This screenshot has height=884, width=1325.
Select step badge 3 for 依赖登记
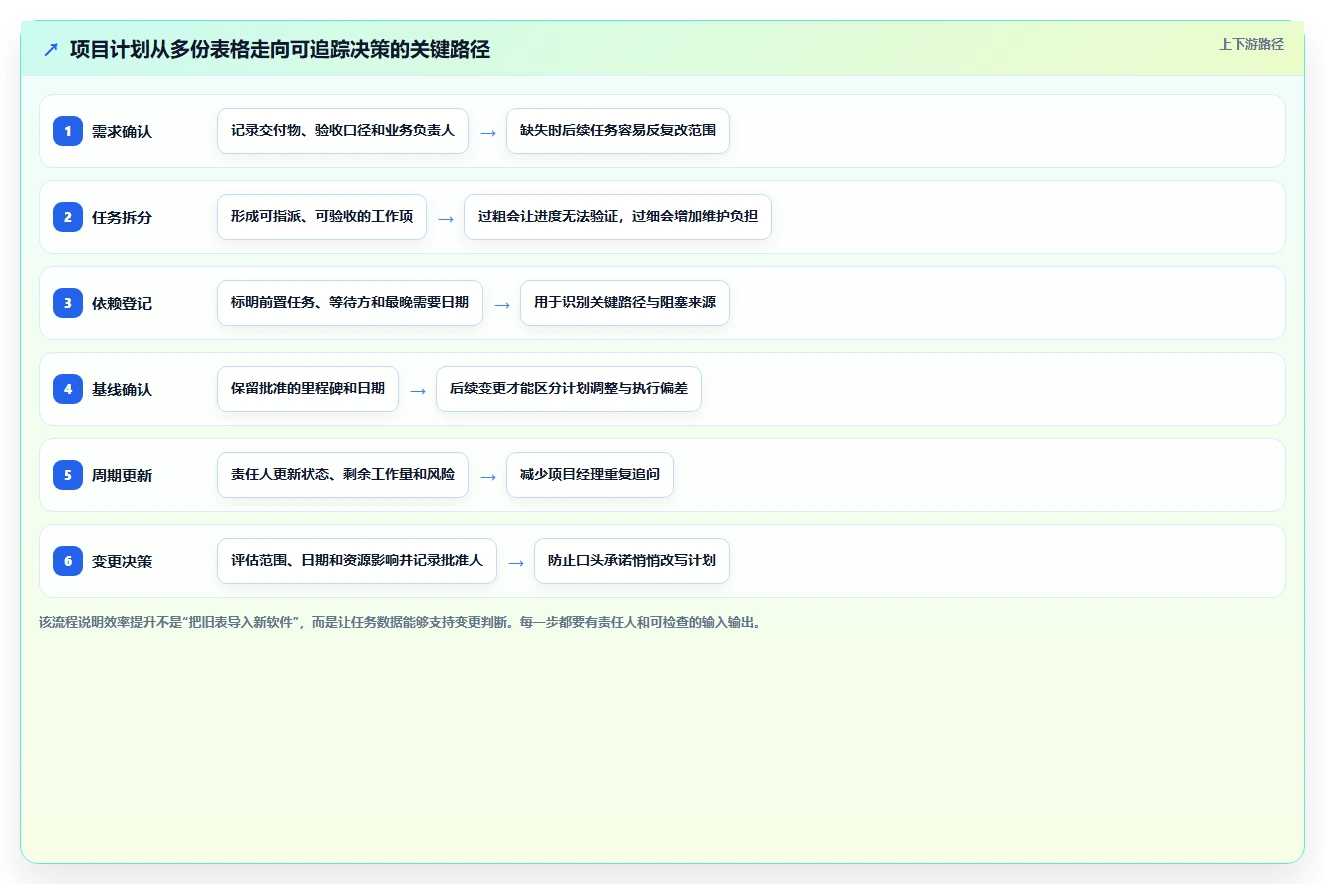68,303
